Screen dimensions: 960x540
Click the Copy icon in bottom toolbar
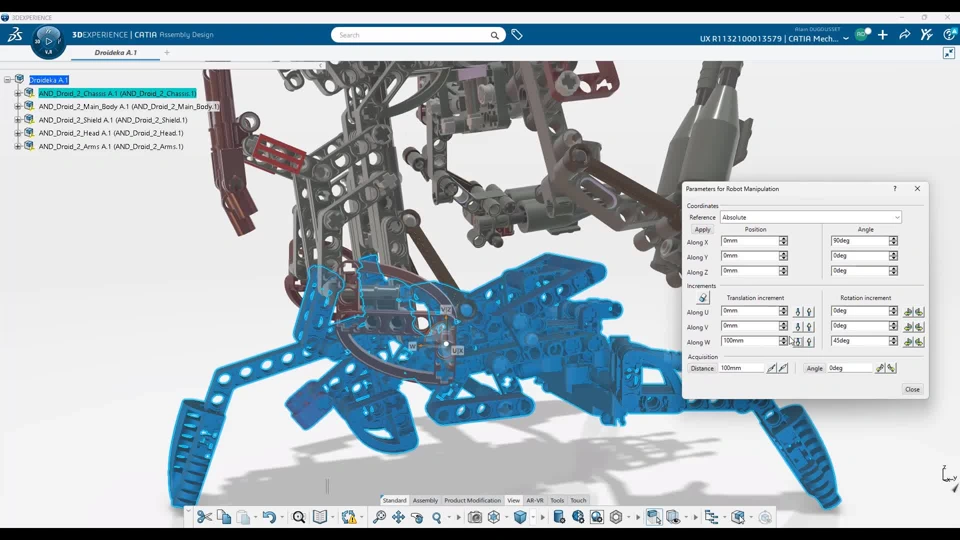[224, 517]
